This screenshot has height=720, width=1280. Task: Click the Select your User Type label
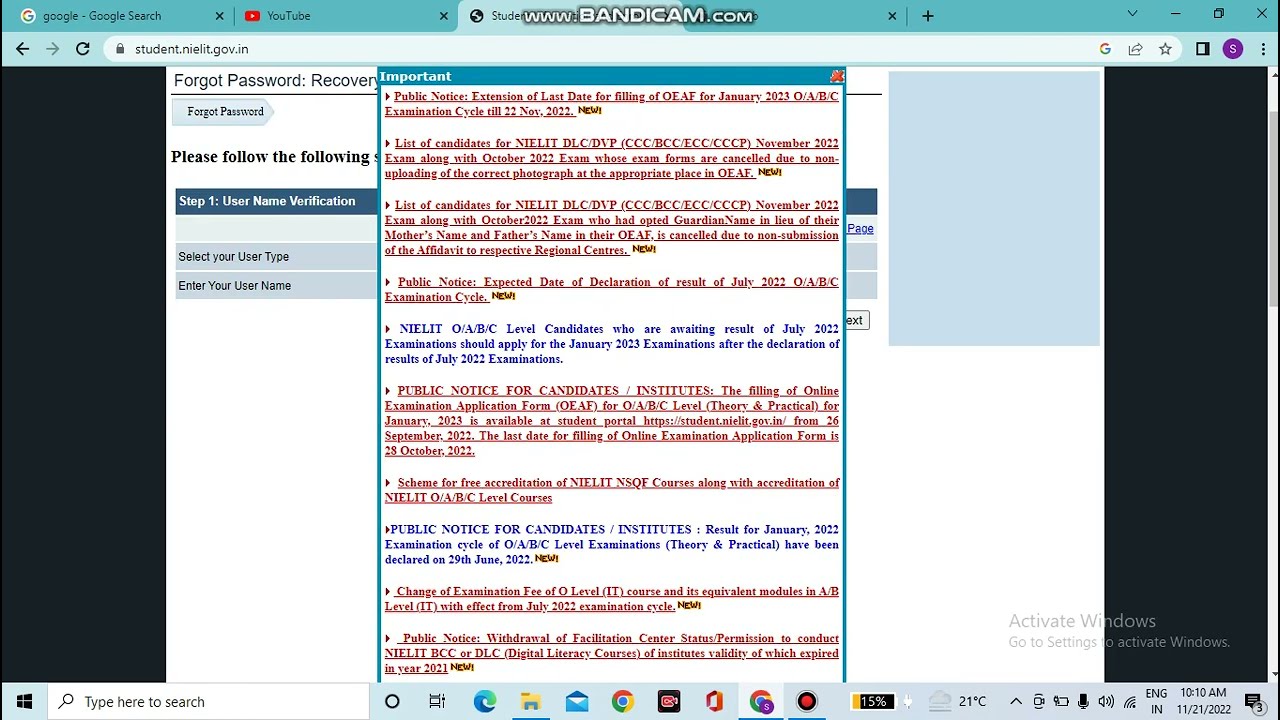(233, 257)
